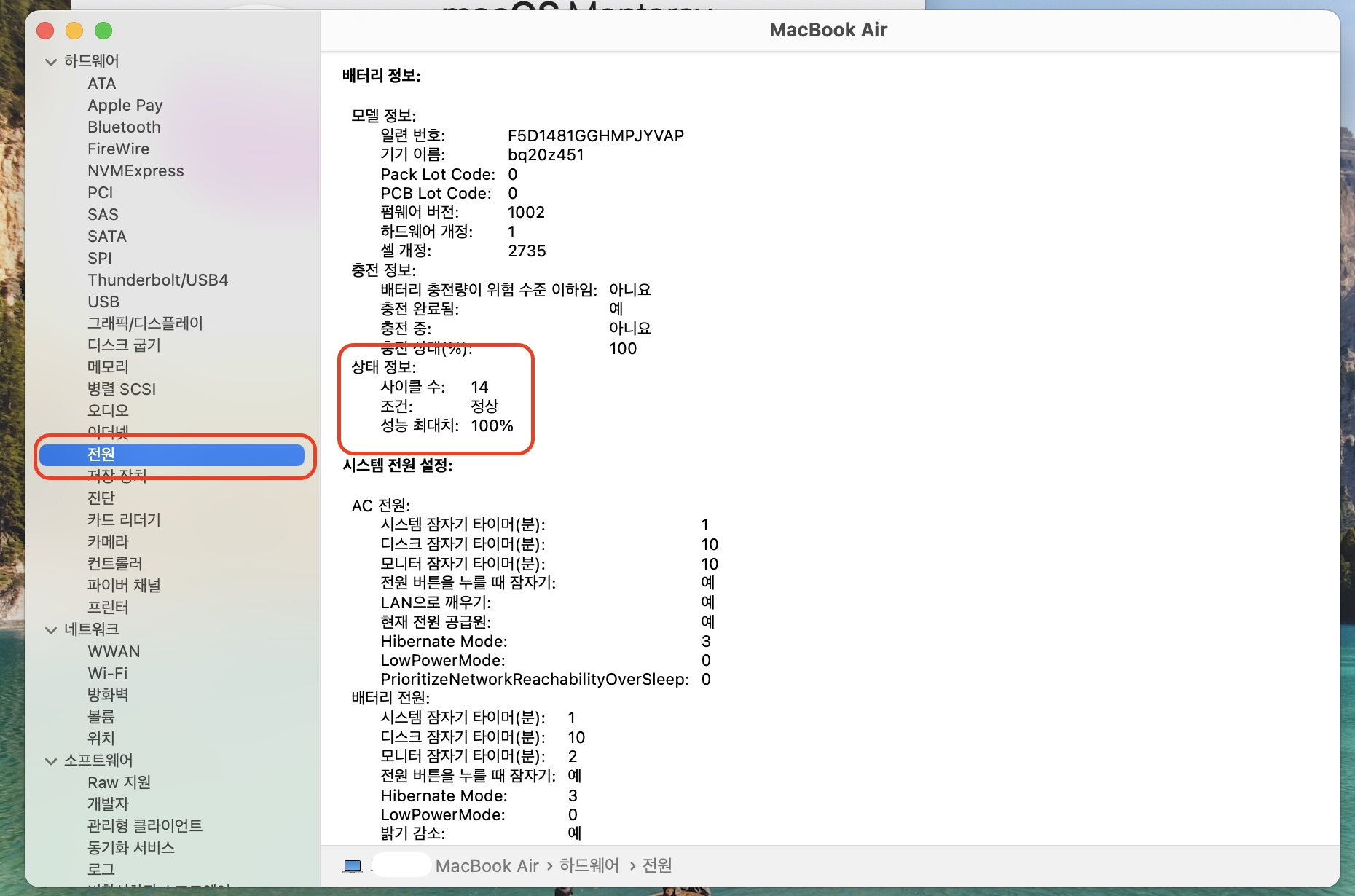Click PrioritizeNetworkReachabilityOverSleep label
This screenshot has height=896, width=1355.
pos(535,679)
